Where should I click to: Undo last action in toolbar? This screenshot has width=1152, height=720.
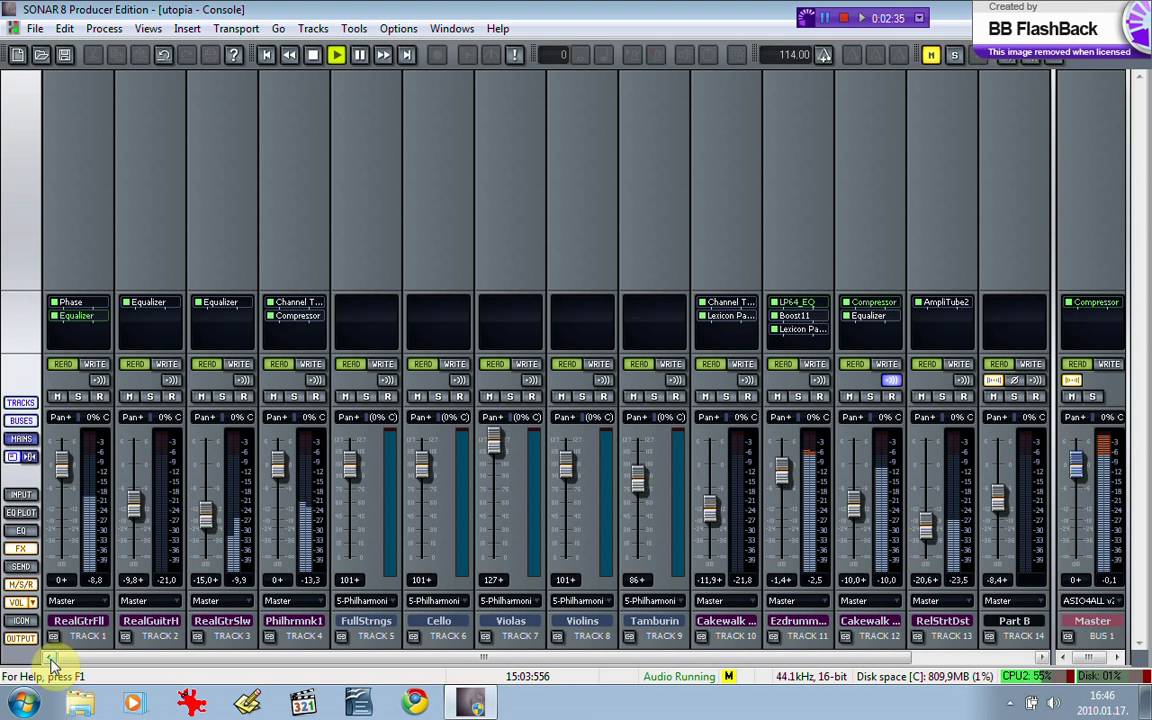[x=163, y=55]
